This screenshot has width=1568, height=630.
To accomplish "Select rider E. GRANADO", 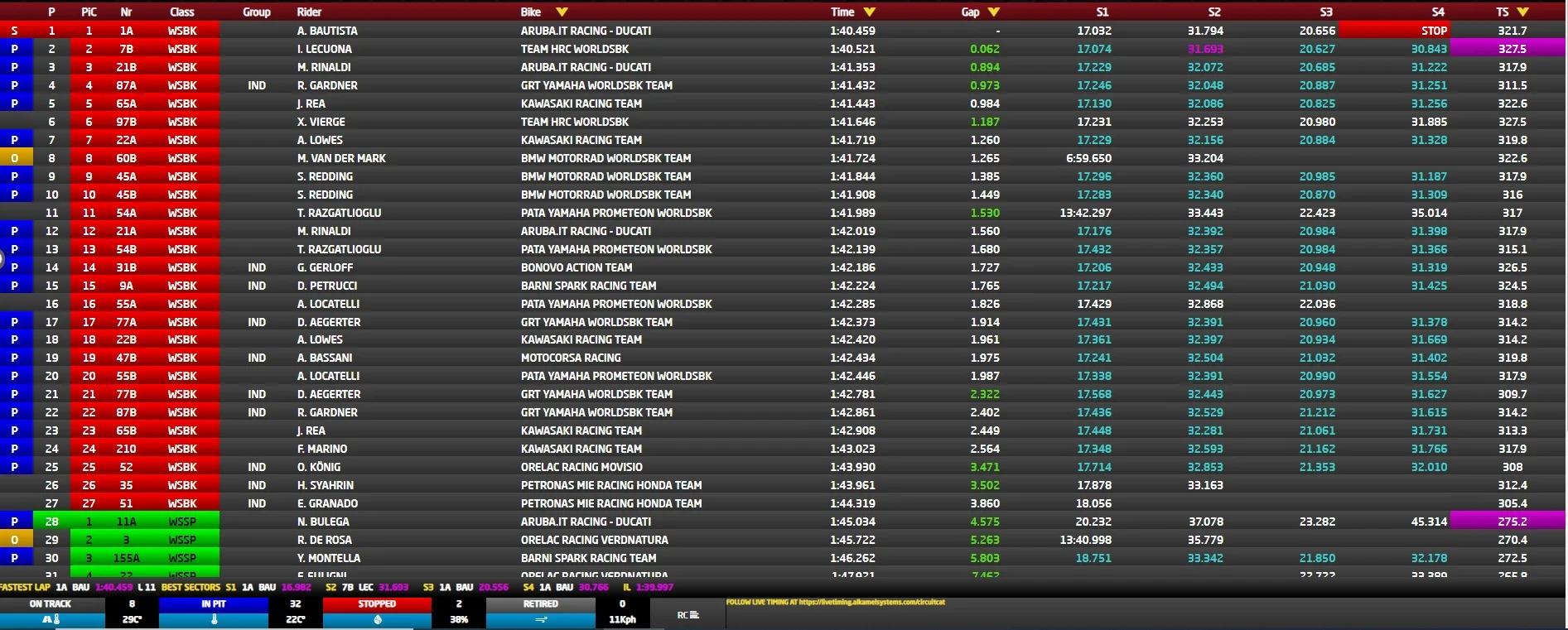I will [x=327, y=503].
